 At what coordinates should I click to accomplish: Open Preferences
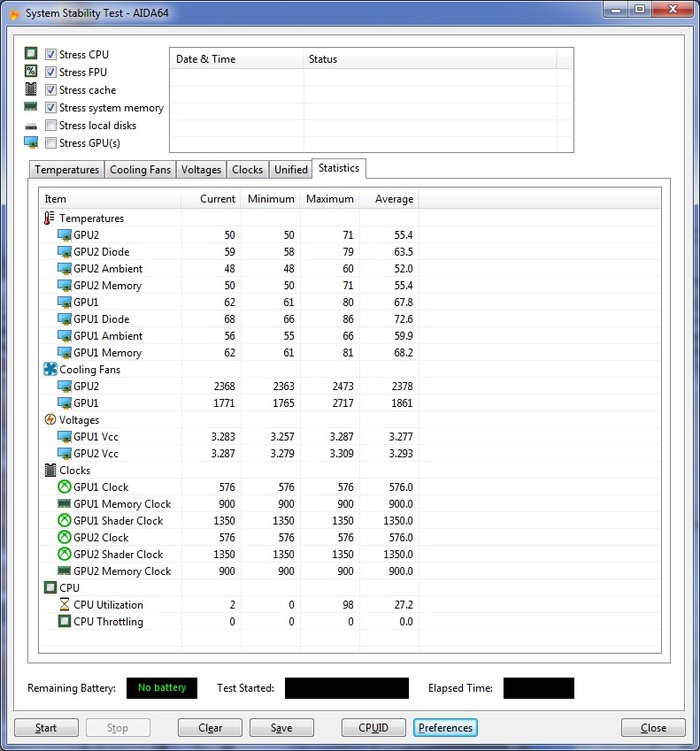445,728
